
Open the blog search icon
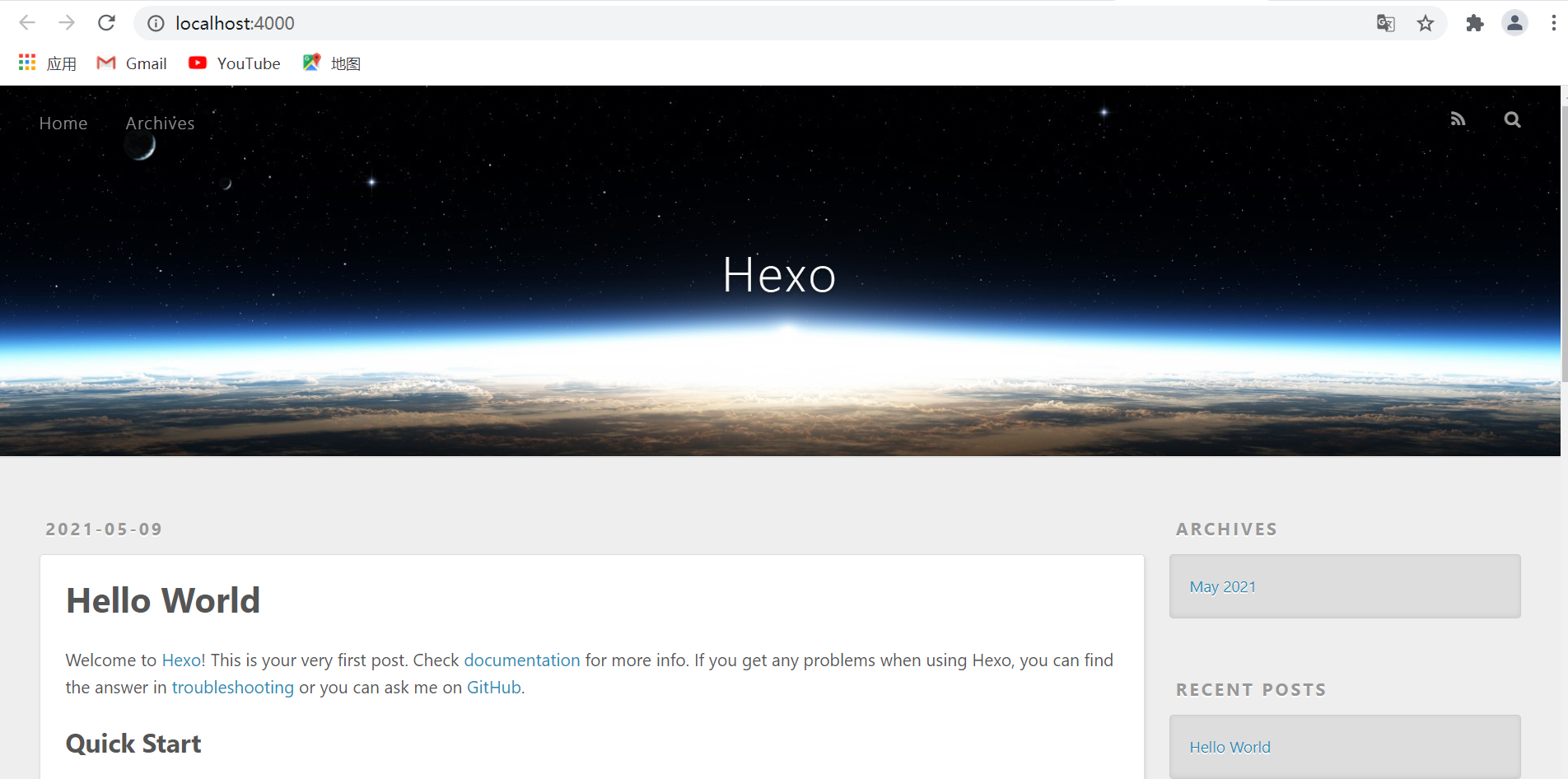point(1512,119)
